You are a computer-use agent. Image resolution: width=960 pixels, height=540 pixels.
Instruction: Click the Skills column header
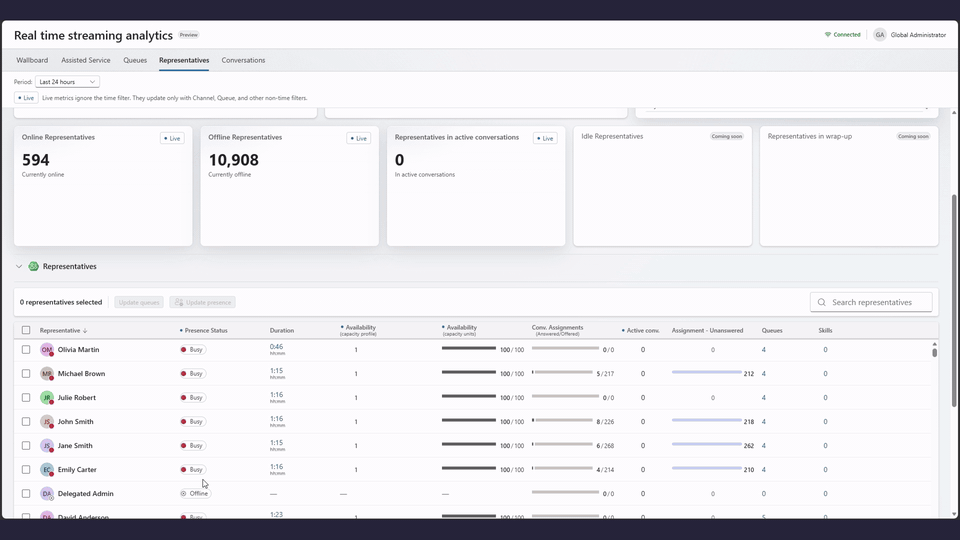pos(825,331)
